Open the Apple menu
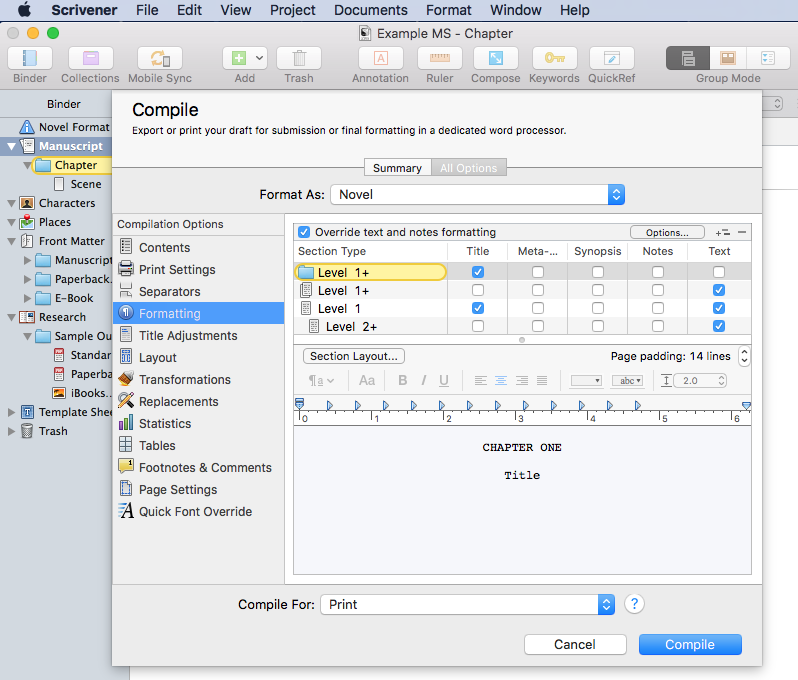Screen dimensions: 798x680 pyautogui.click(x=24, y=10)
